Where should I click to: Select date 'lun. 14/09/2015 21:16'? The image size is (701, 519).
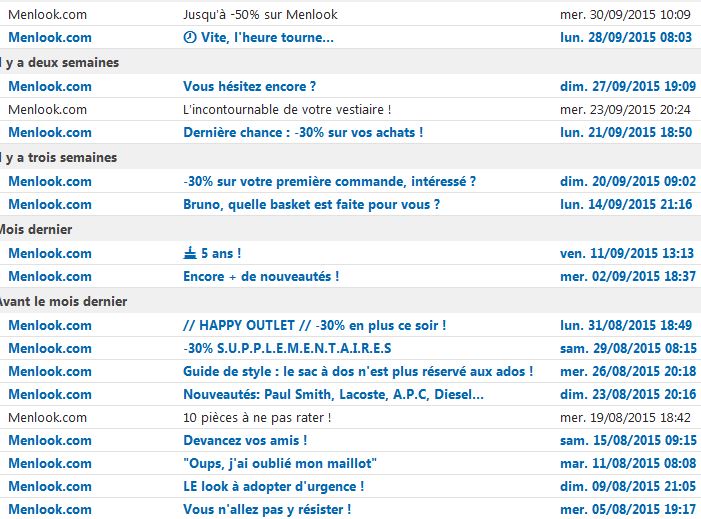[626, 204]
